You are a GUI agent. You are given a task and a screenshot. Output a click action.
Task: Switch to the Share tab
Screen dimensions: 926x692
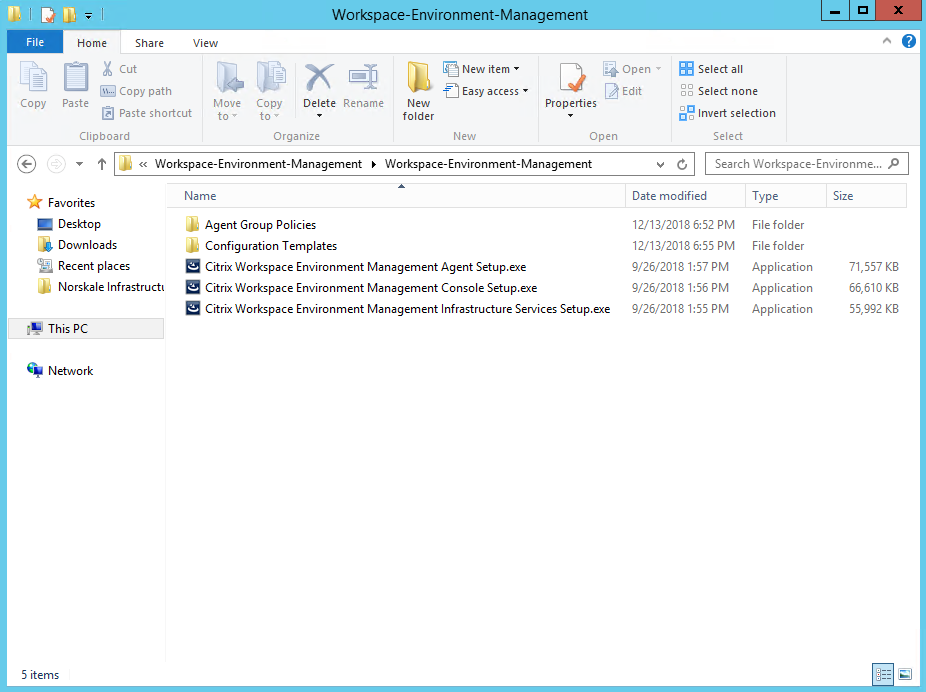coord(150,43)
